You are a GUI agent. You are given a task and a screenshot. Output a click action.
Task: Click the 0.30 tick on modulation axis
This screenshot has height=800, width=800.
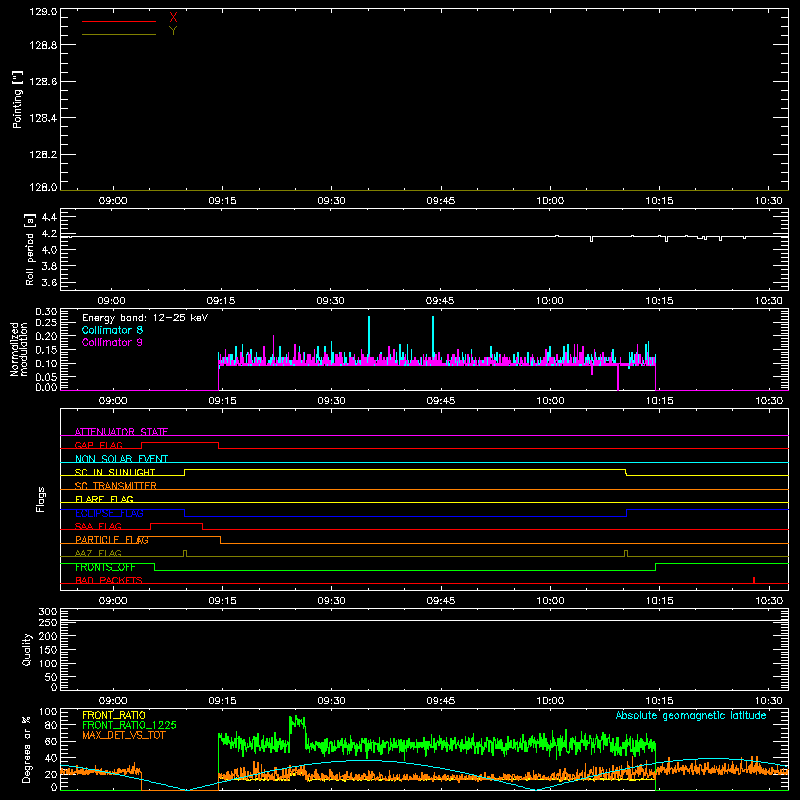point(46,312)
